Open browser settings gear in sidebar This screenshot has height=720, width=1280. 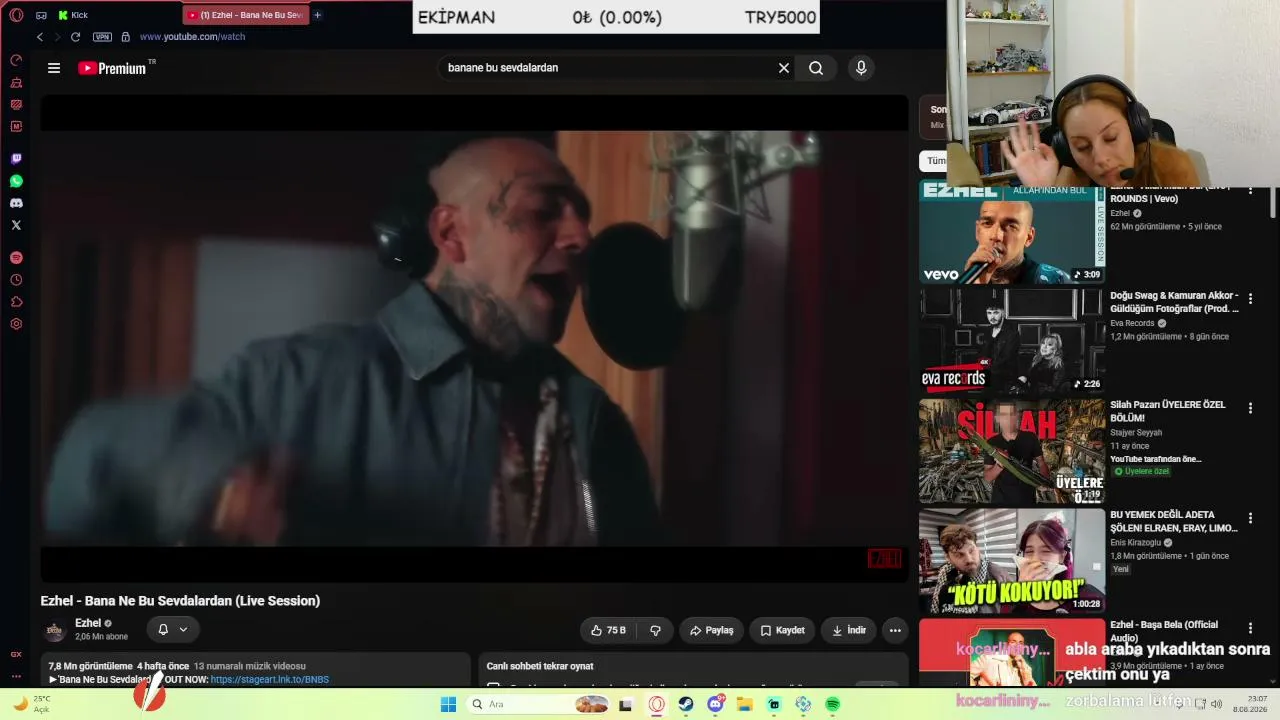coord(16,324)
